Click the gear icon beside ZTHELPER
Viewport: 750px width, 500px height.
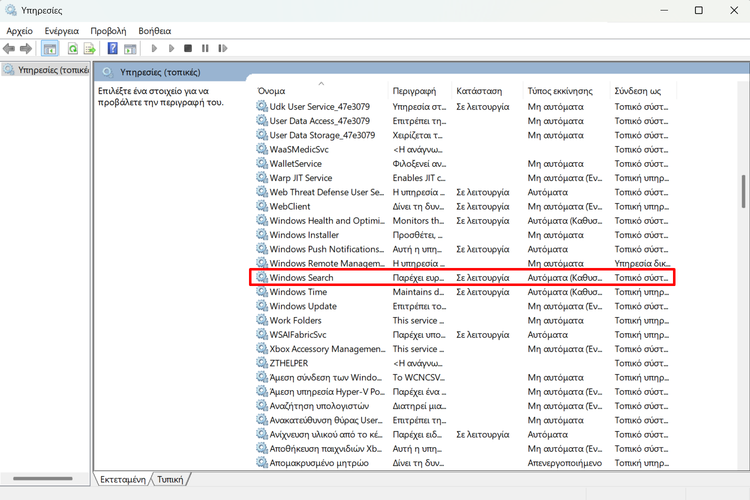click(262, 363)
